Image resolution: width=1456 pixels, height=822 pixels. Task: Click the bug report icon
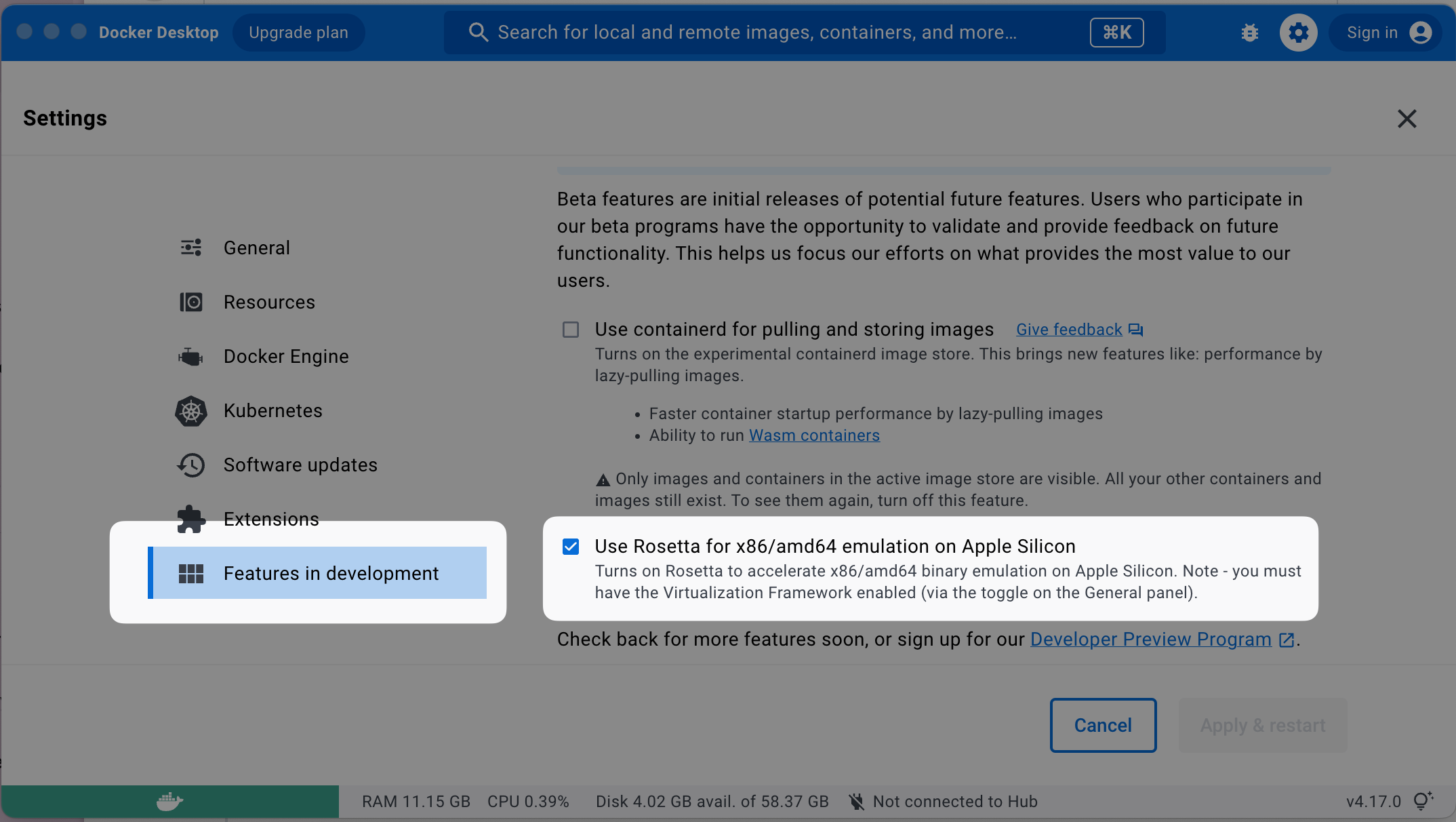[1249, 32]
